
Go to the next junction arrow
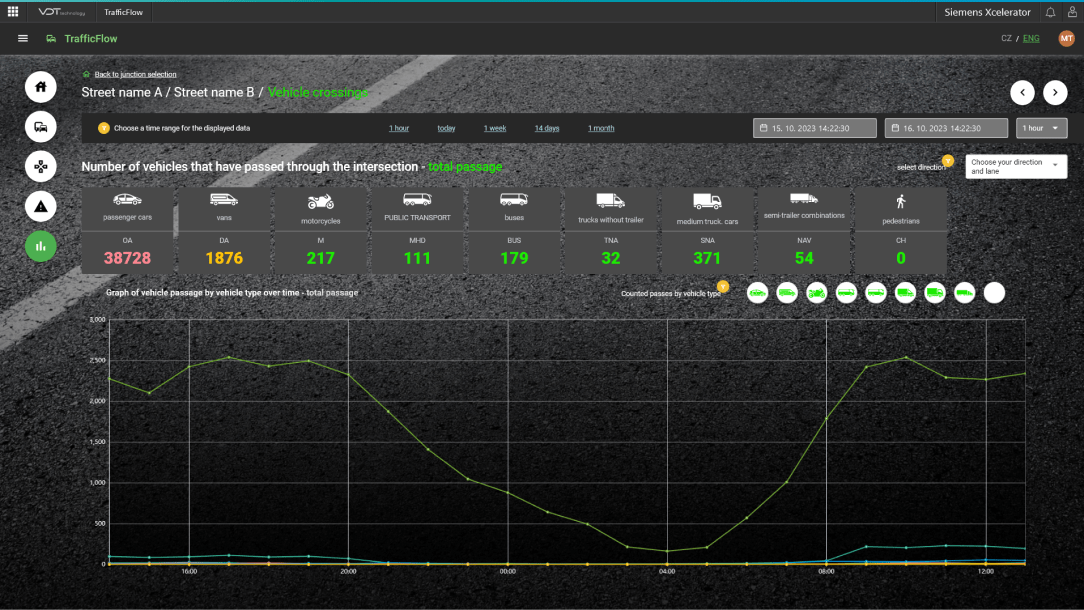[x=1055, y=93]
